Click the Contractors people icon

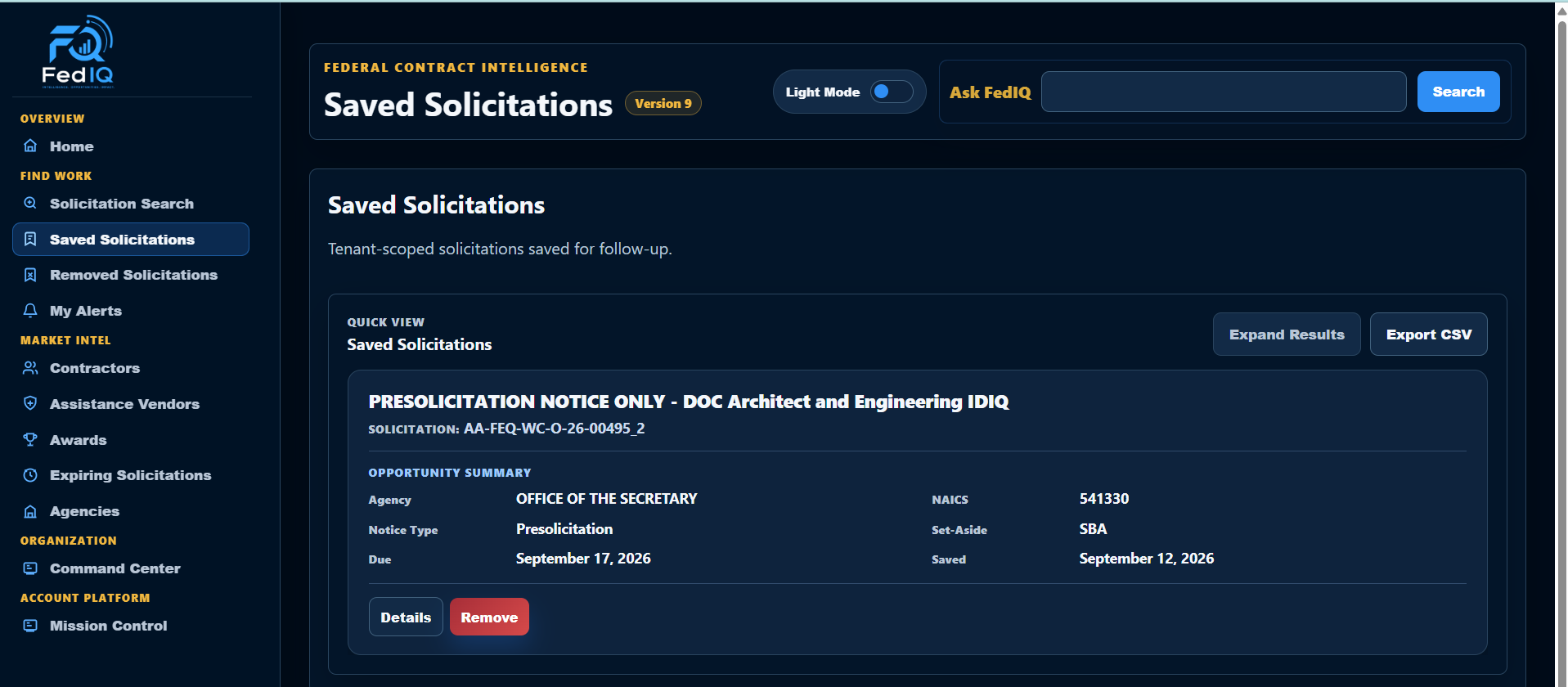pyautogui.click(x=30, y=368)
